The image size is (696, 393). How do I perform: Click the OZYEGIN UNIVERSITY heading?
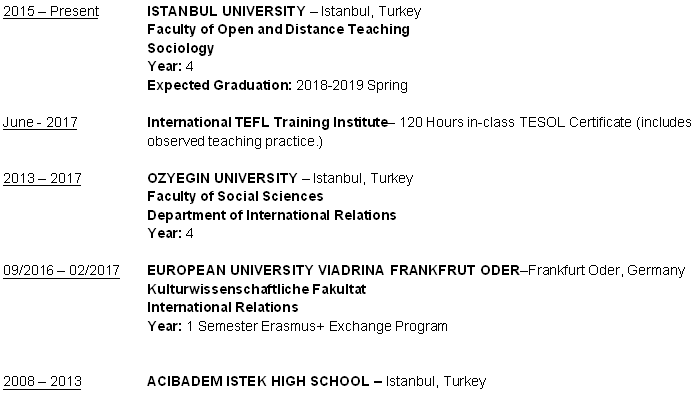coord(222,178)
